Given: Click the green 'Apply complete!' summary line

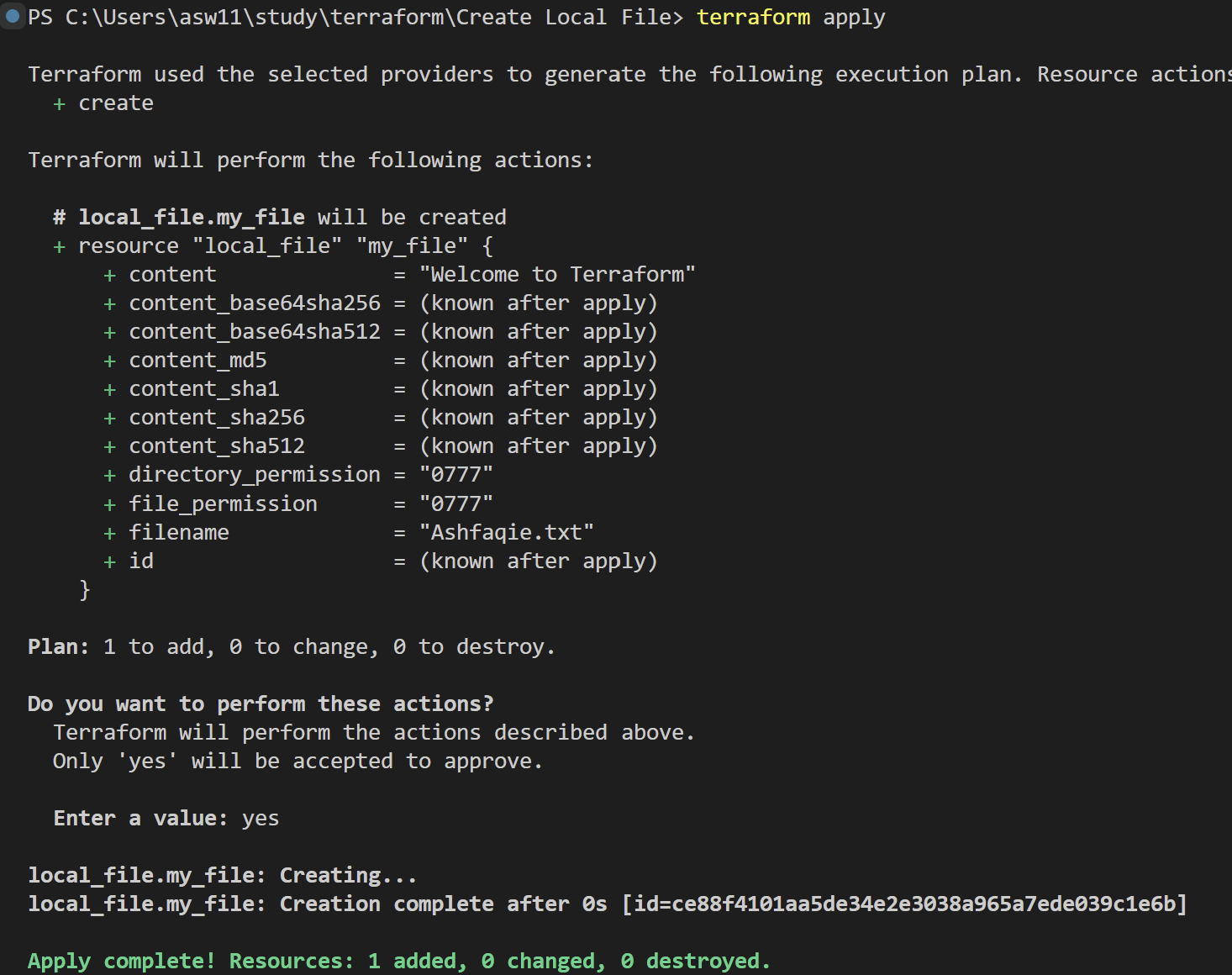Looking at the screenshot, I should click(x=399, y=962).
